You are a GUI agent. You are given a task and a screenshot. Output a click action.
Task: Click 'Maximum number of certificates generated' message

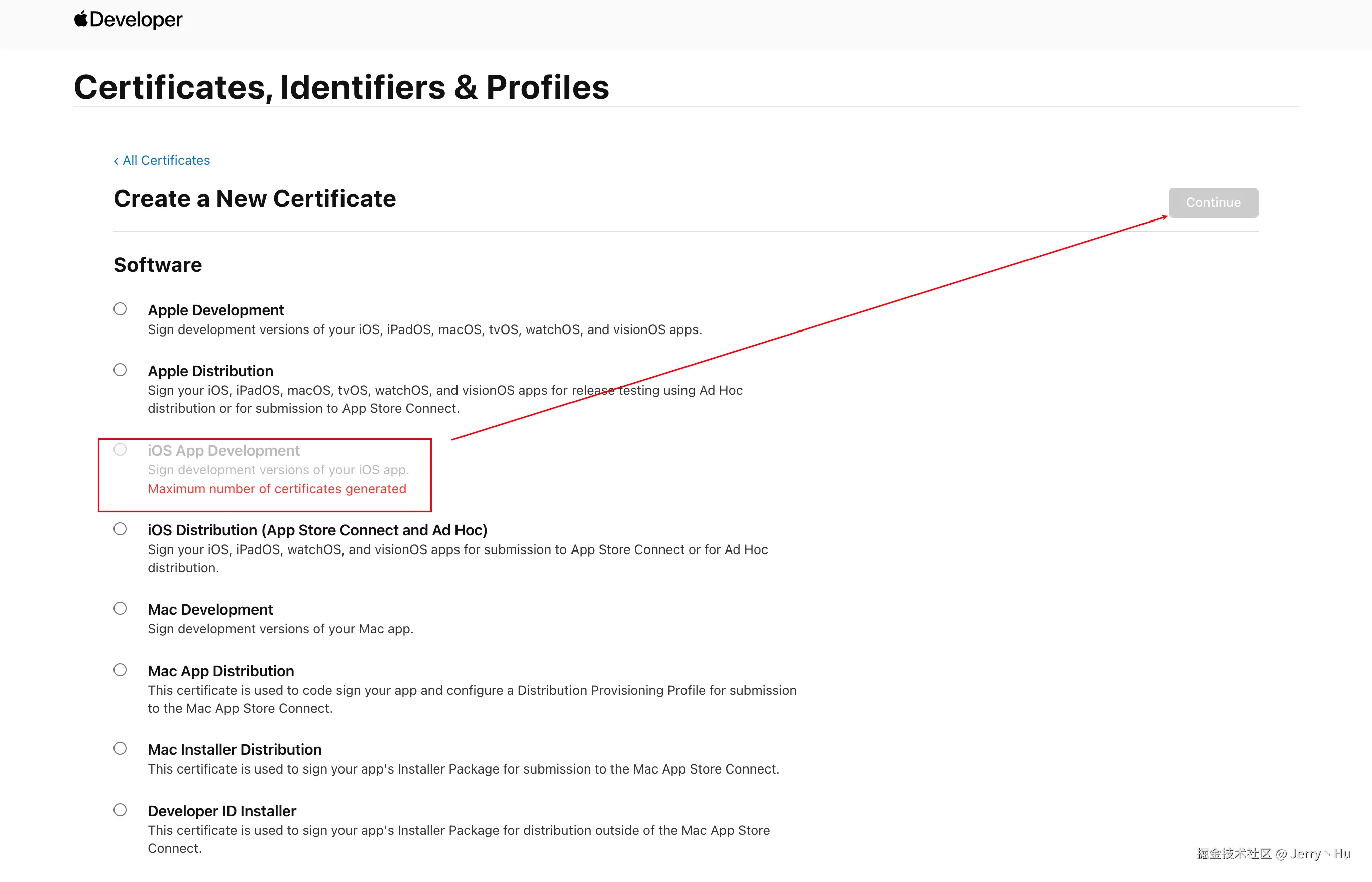pos(277,489)
